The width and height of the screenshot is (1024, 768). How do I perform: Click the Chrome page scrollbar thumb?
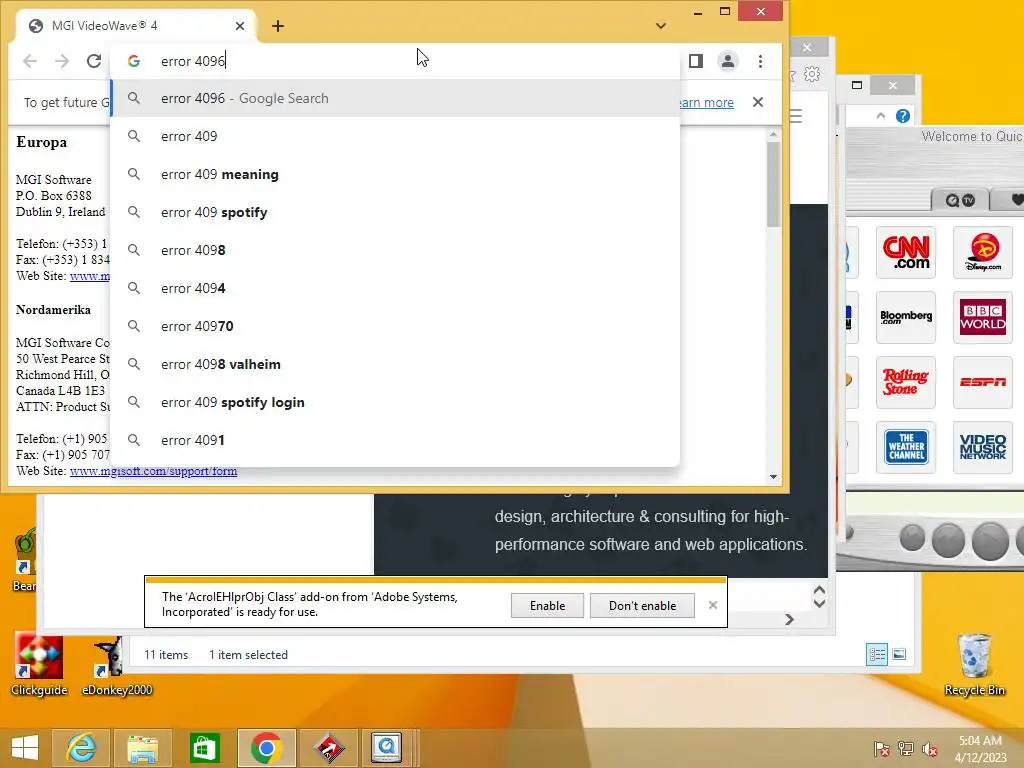(x=773, y=184)
